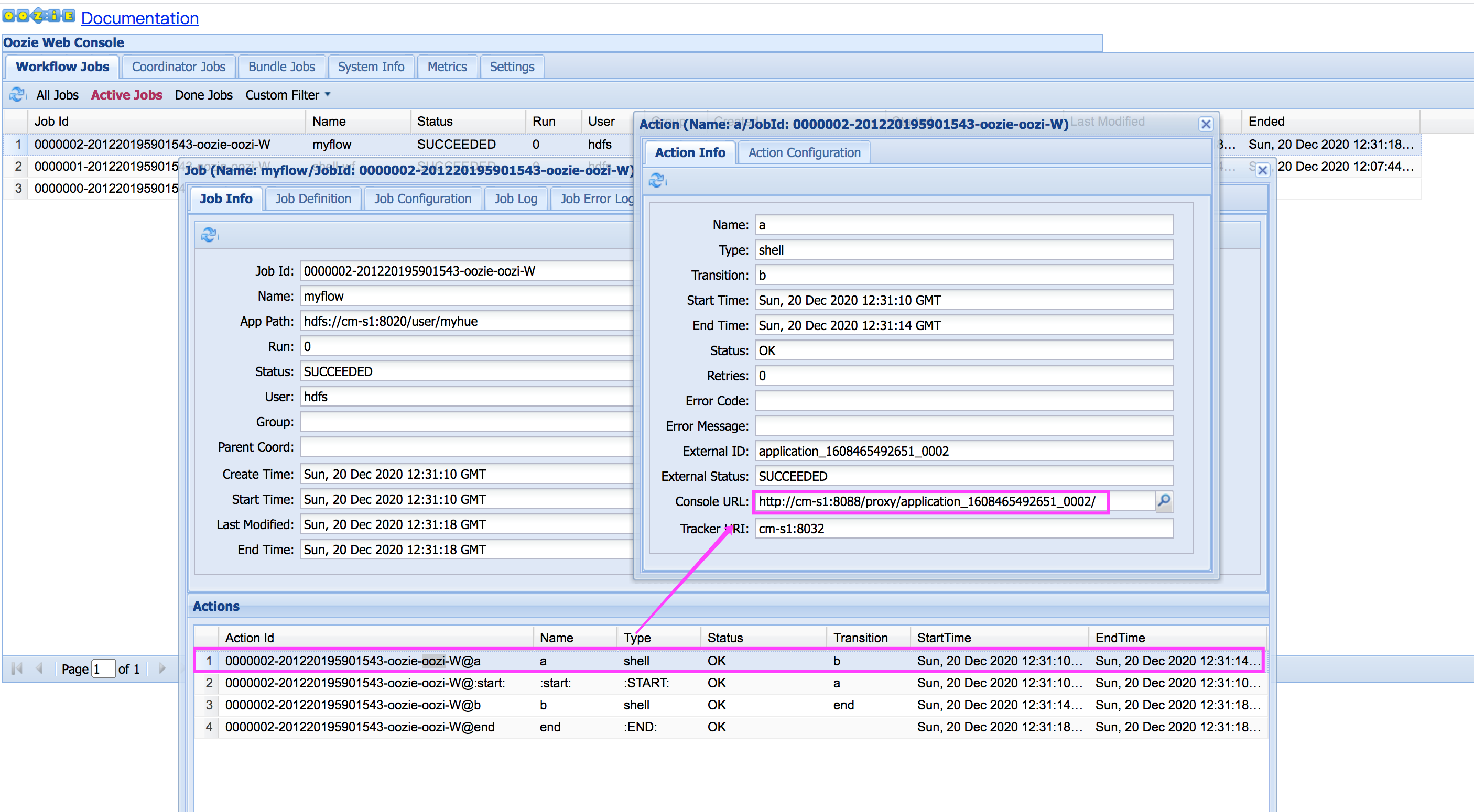Click the Oozie logo icon
The width and height of the screenshot is (1474, 812).
(x=38, y=16)
